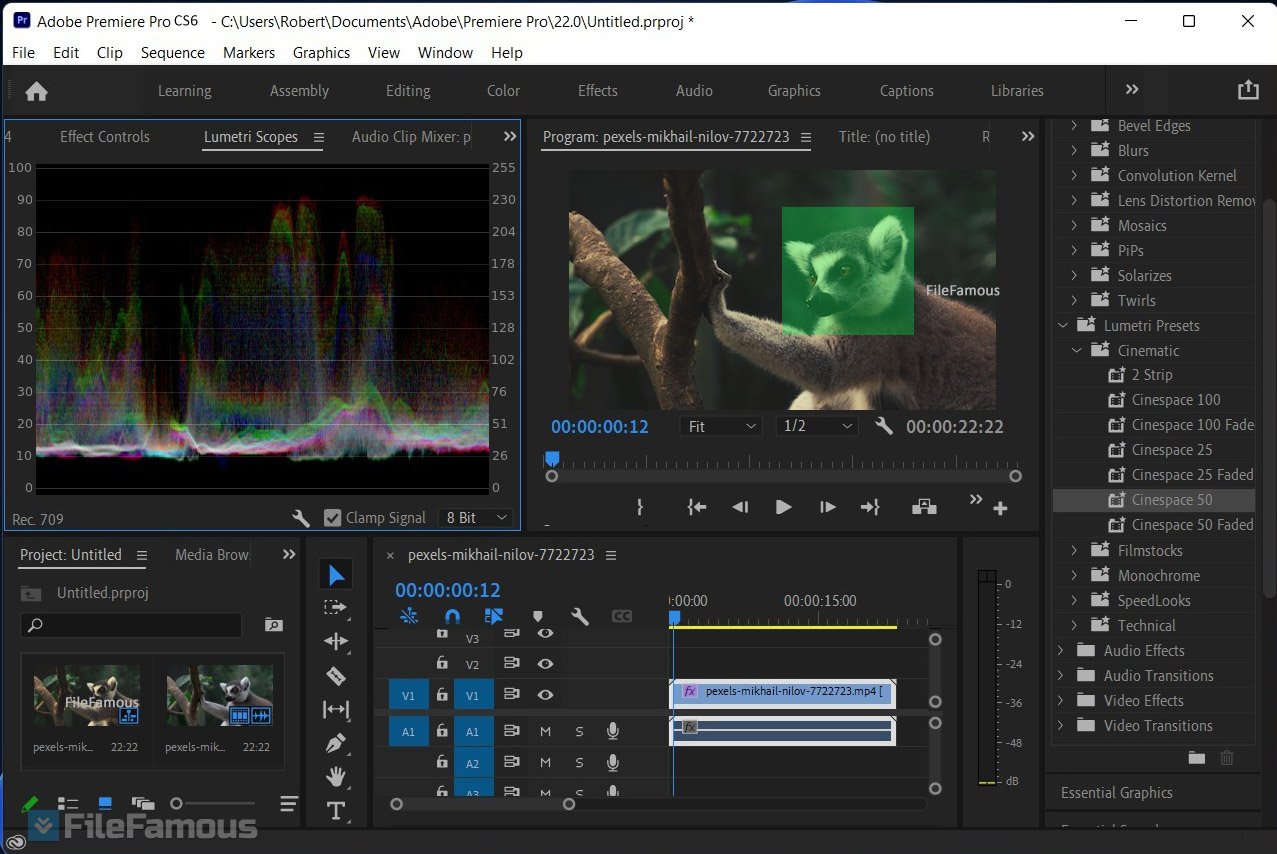
Task: Expand the Audio Effects folder
Action: coord(1061,650)
